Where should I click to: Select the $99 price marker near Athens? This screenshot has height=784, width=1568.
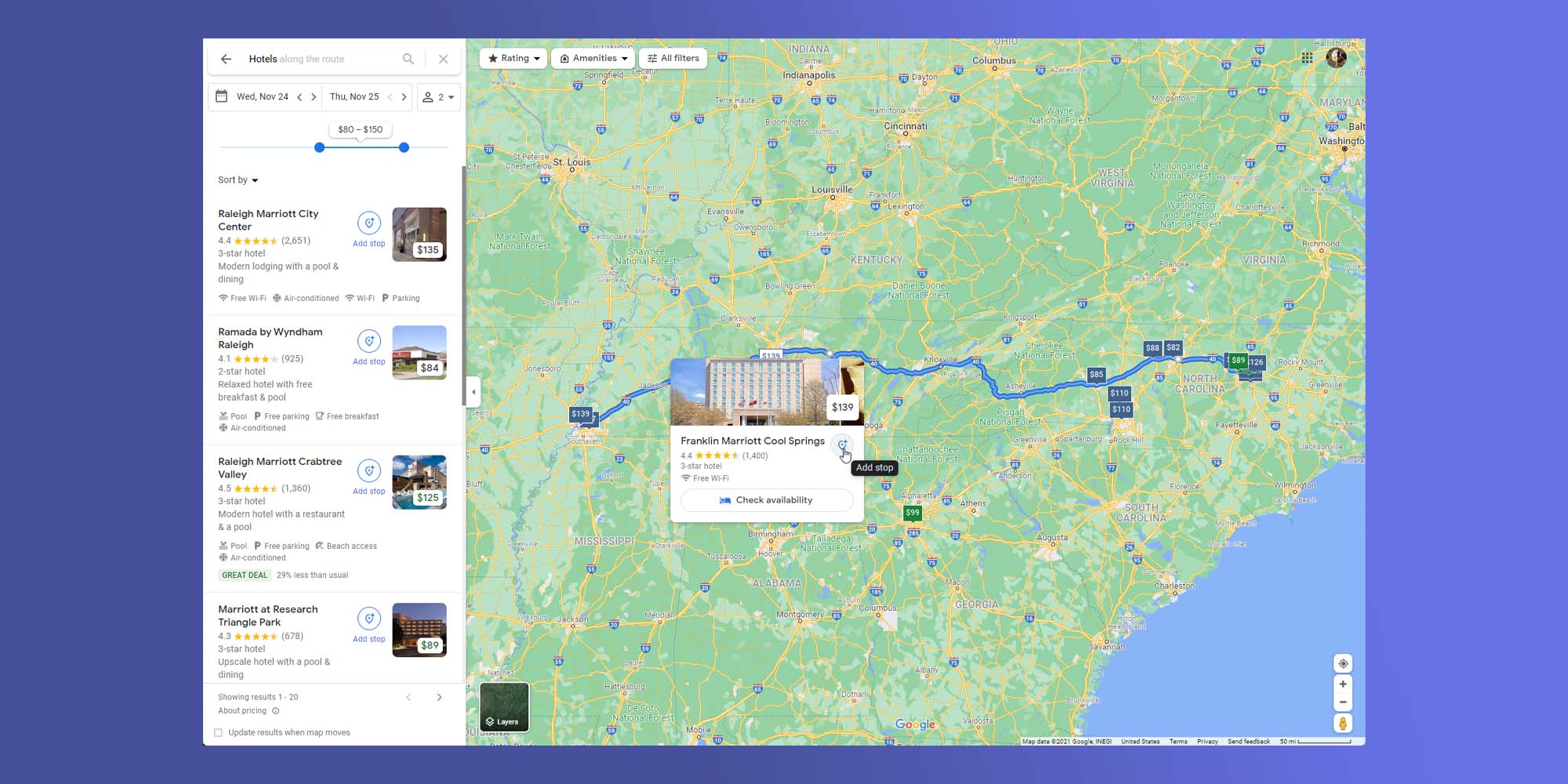(912, 512)
